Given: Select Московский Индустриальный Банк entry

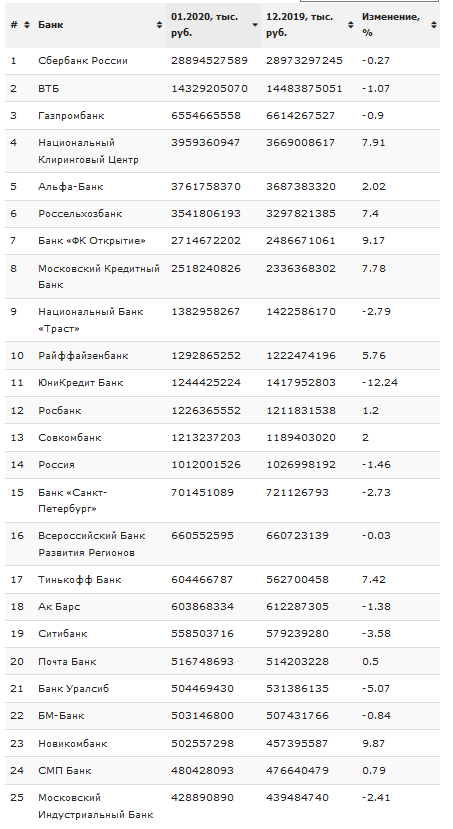Looking at the screenshot, I should [96, 806].
